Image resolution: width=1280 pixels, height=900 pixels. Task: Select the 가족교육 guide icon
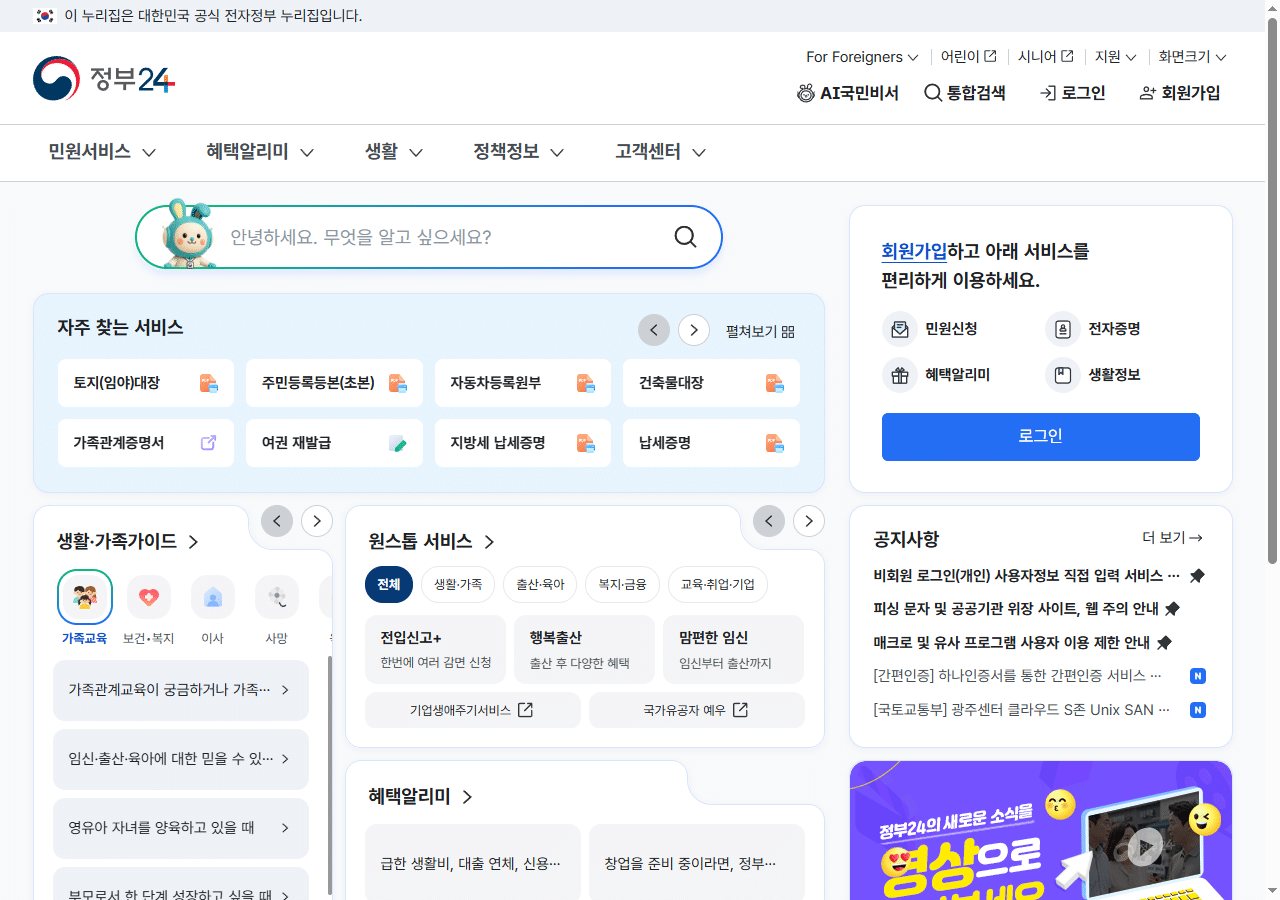[x=85, y=597]
